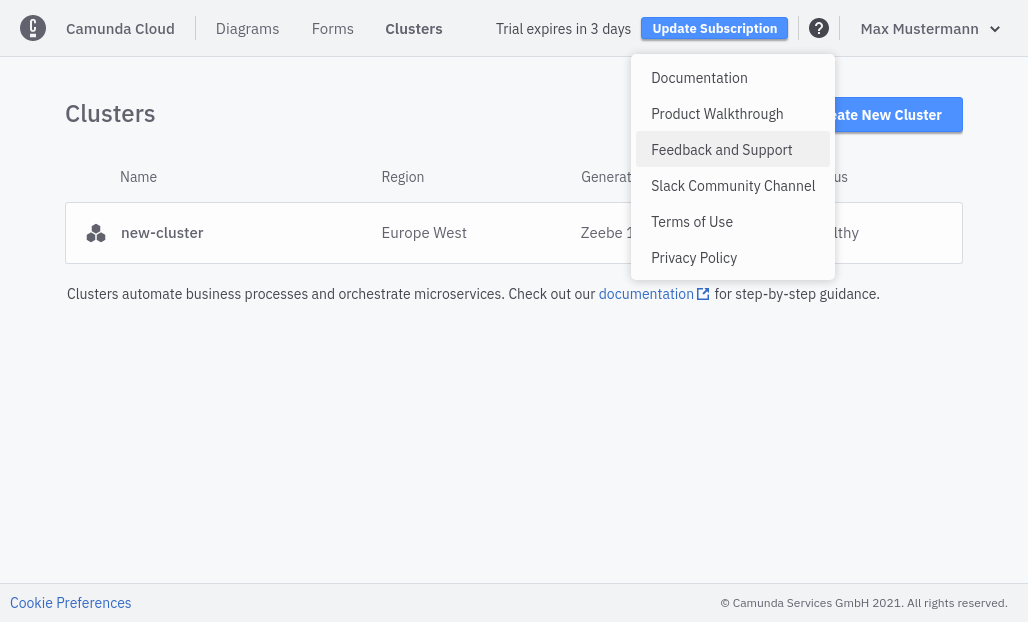Open Terms of Use from menu

pos(692,222)
